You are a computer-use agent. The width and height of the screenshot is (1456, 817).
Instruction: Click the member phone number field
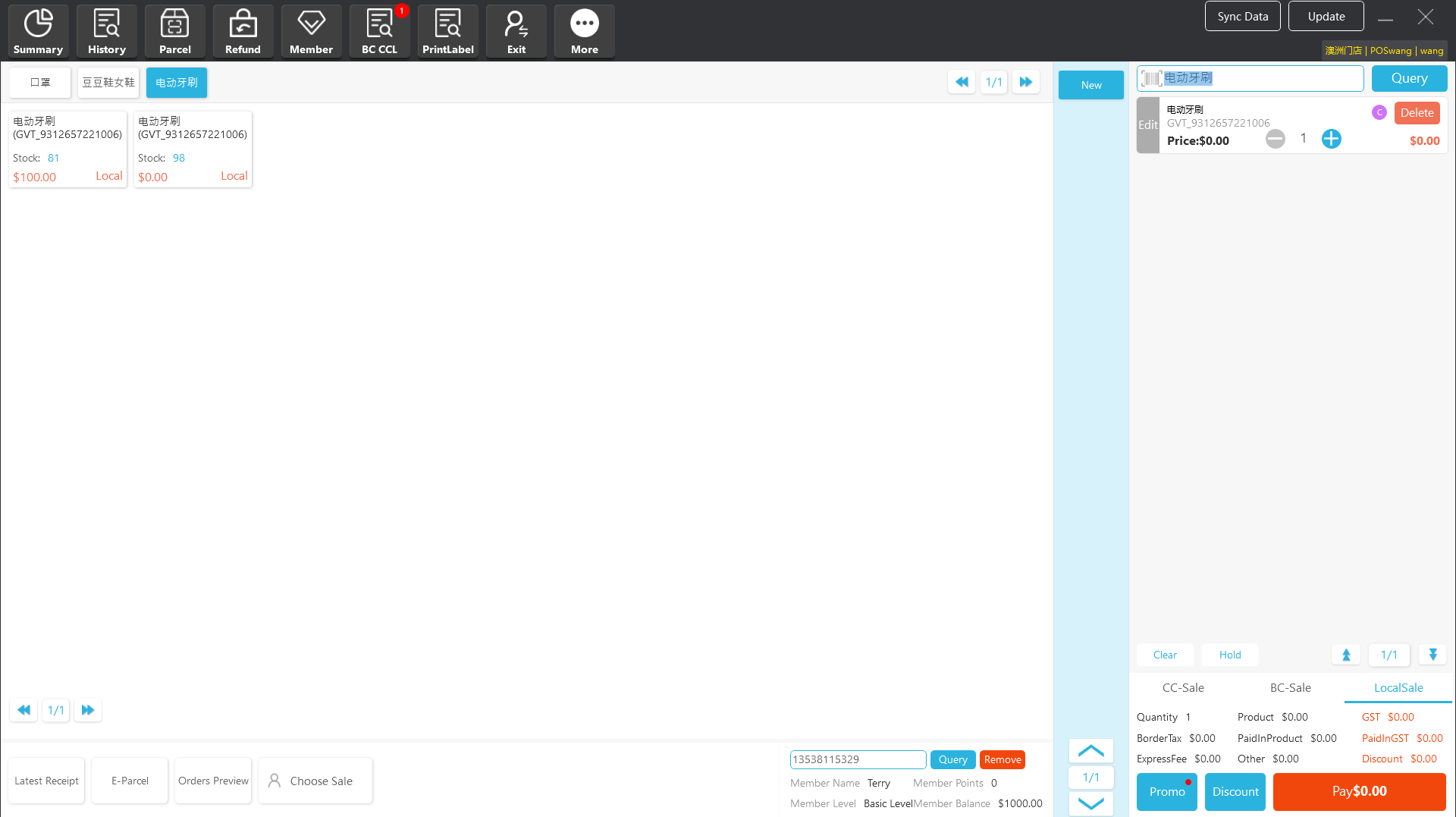857,759
